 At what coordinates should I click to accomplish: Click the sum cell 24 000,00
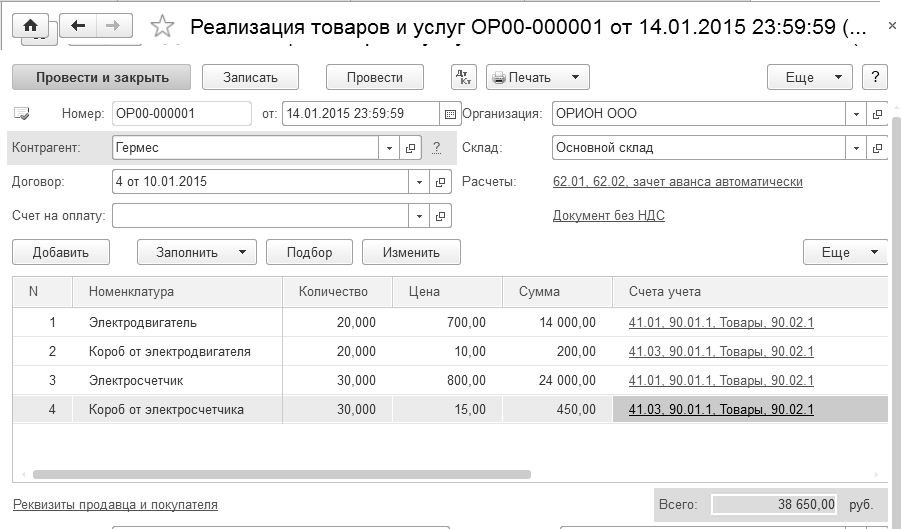[x=557, y=380]
